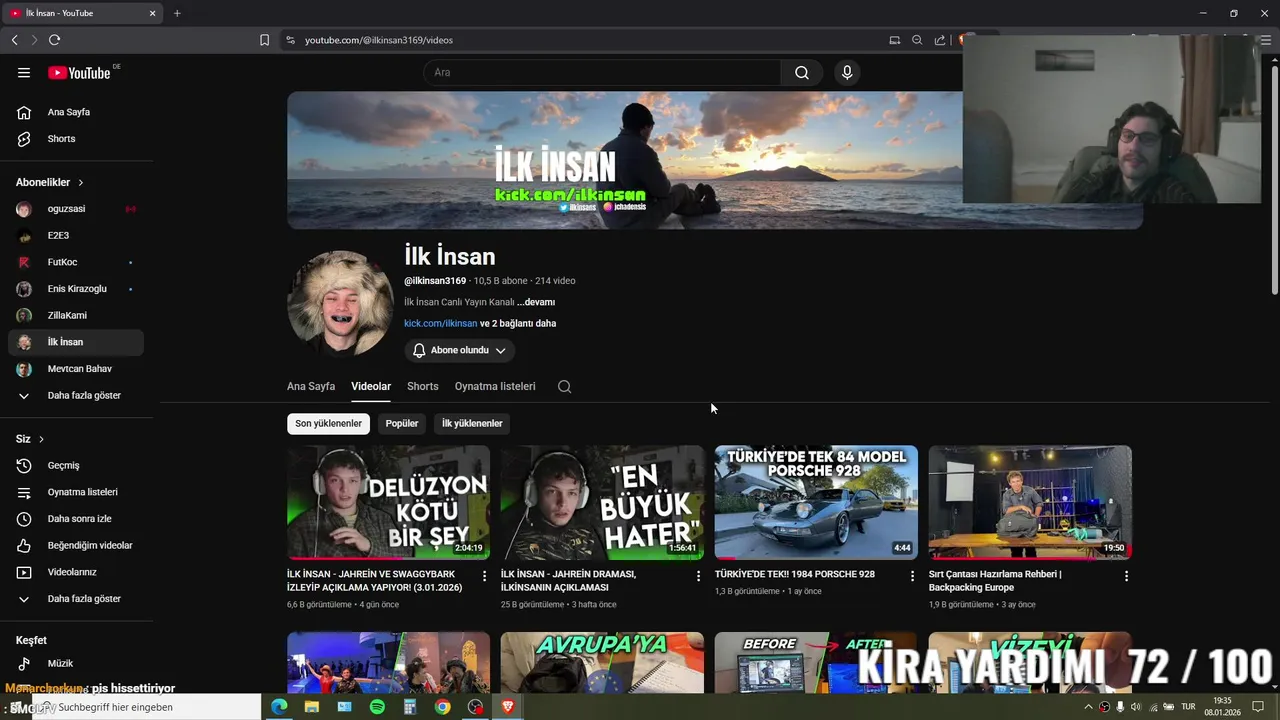
Task: Expand channel description with ...devamı
Action: [536, 302]
